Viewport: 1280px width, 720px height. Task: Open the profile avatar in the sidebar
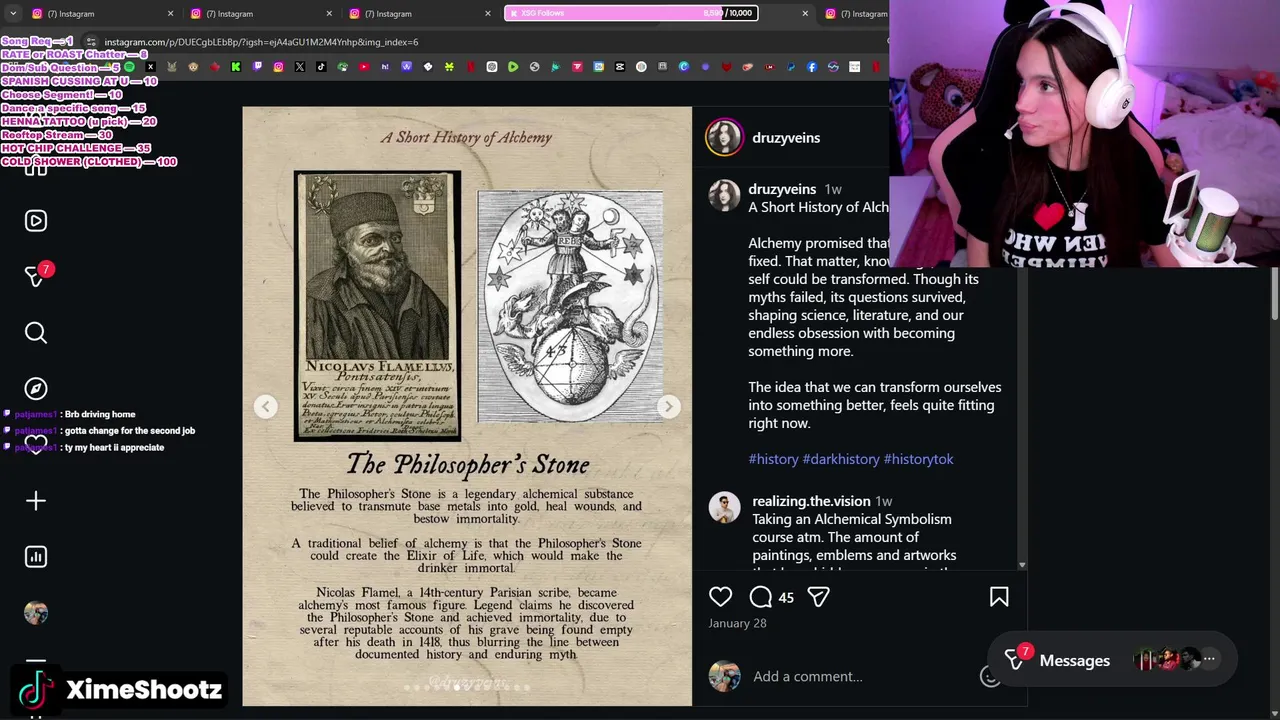pyautogui.click(x=36, y=613)
